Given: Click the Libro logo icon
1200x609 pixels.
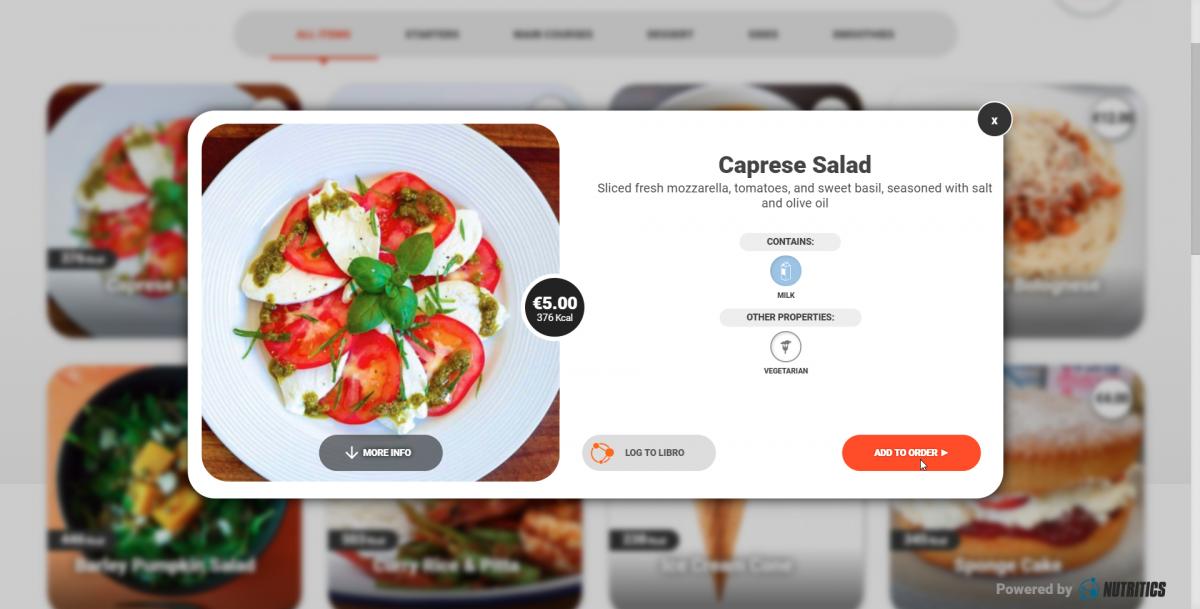Looking at the screenshot, I should coord(602,453).
